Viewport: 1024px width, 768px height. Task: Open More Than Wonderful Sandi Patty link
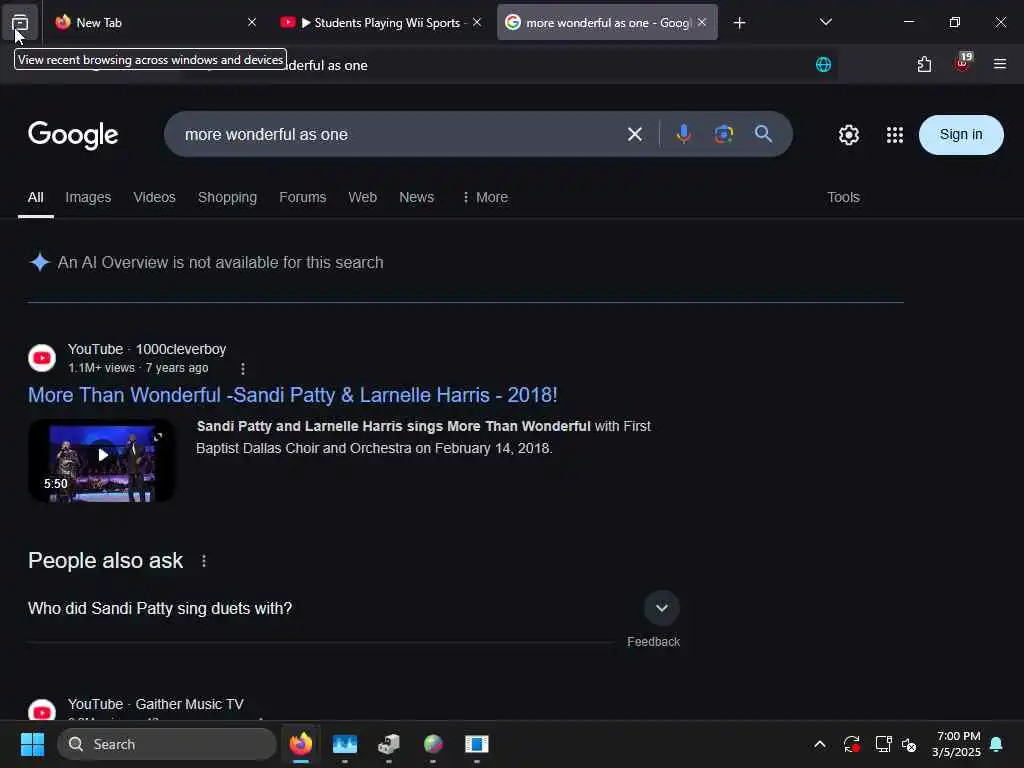coord(293,395)
